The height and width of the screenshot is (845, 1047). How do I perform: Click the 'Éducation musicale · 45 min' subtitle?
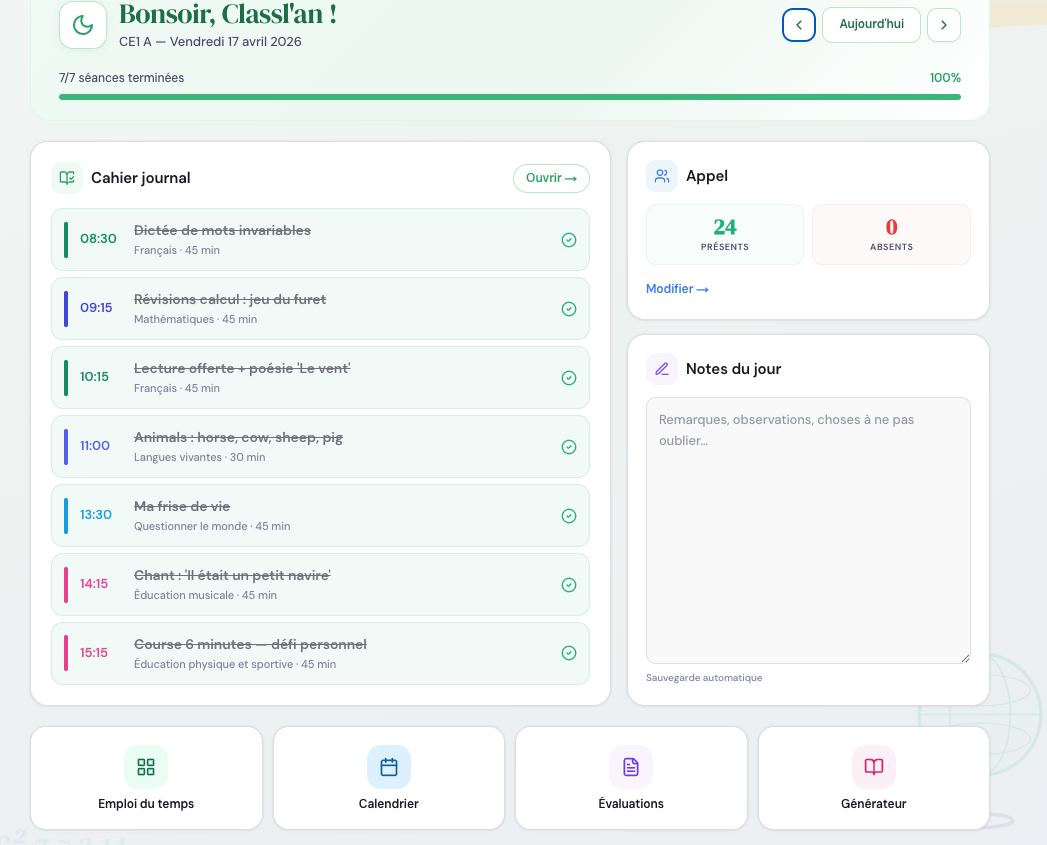point(205,595)
